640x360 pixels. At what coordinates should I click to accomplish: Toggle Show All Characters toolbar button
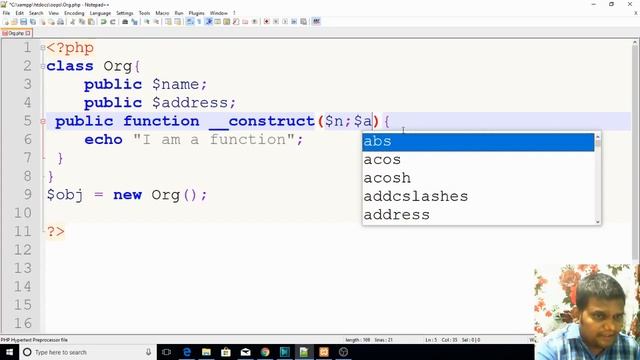pos(199,22)
